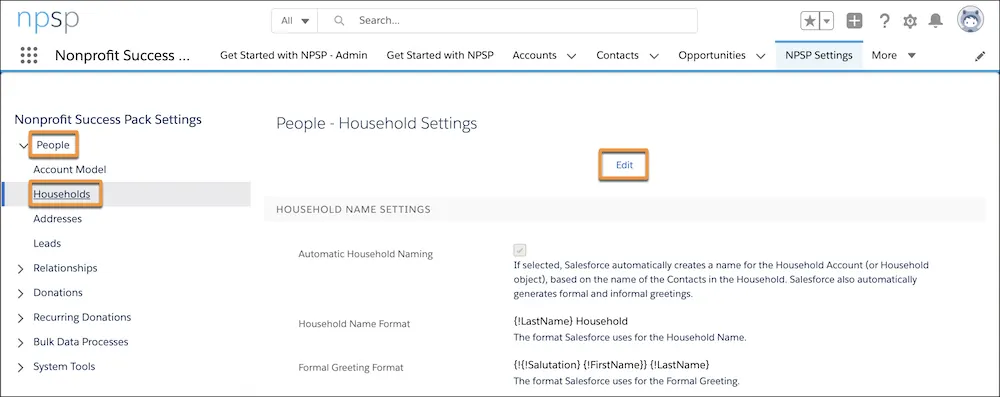Screen dimensions: 1000x397
Task: Select Bulk Data Processes in settings tree
Action: 81,341
